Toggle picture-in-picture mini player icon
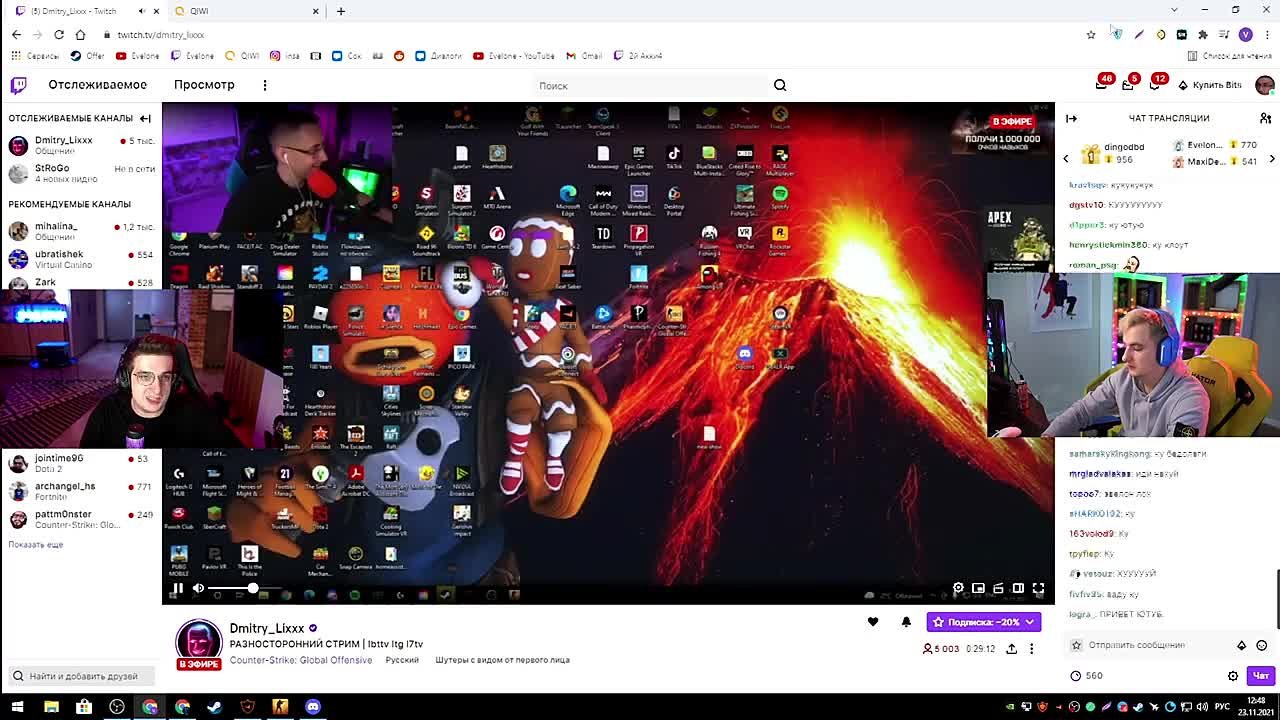Viewport: 1280px width, 720px height. (x=978, y=588)
